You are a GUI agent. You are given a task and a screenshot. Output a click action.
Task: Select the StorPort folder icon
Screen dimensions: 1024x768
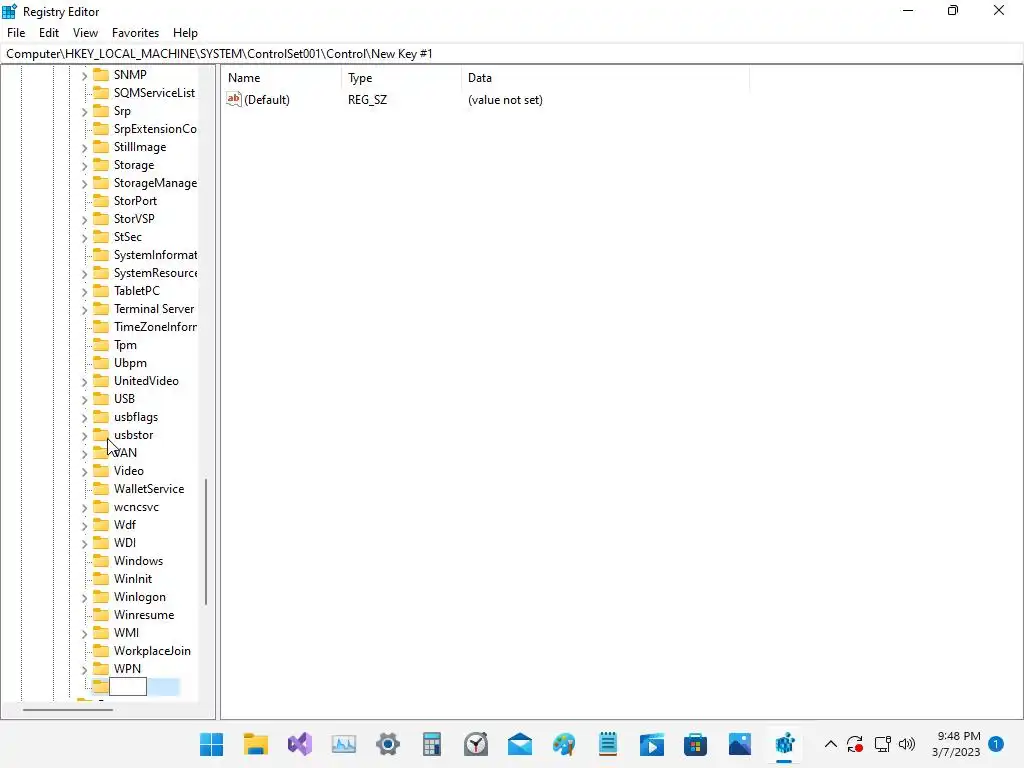pos(101,200)
